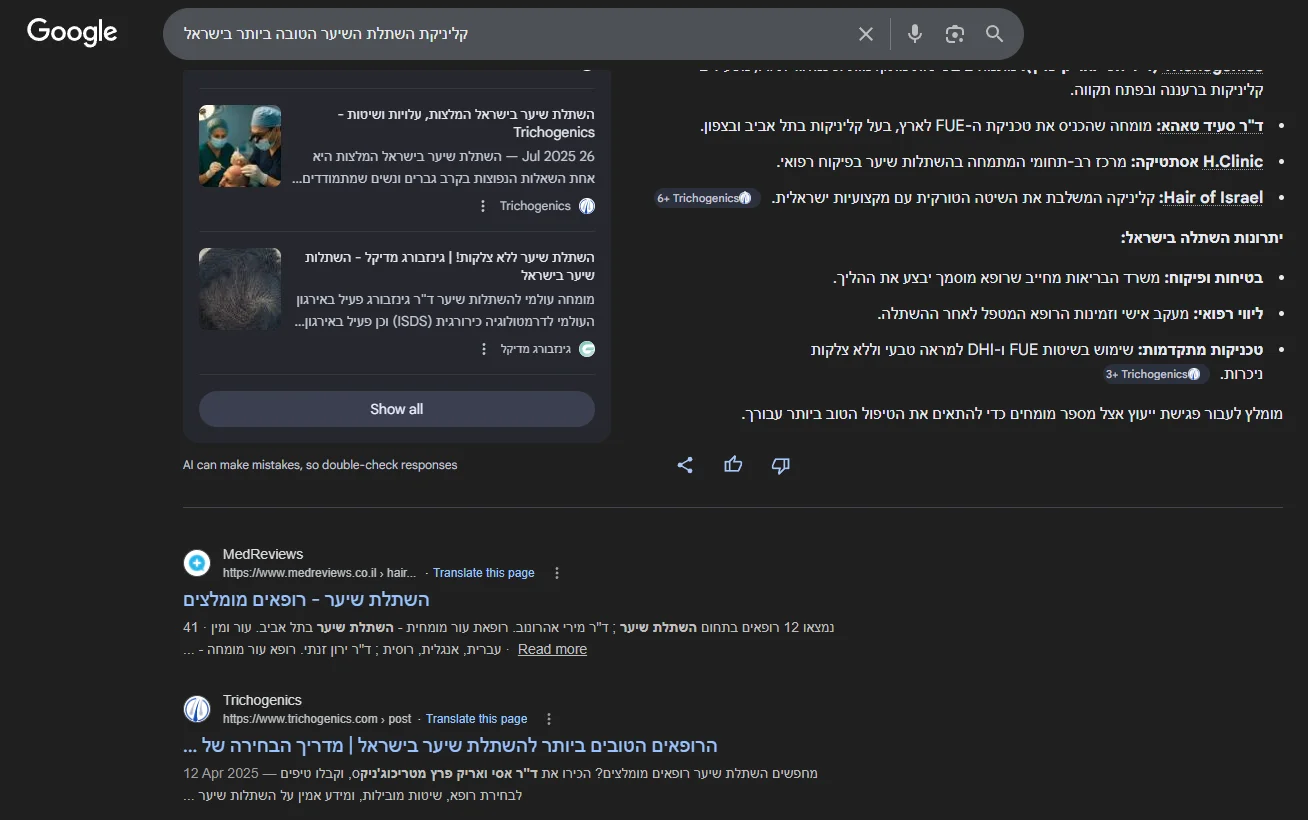Open the השתלת שיער - רופאים מומלצים result

[306, 600]
